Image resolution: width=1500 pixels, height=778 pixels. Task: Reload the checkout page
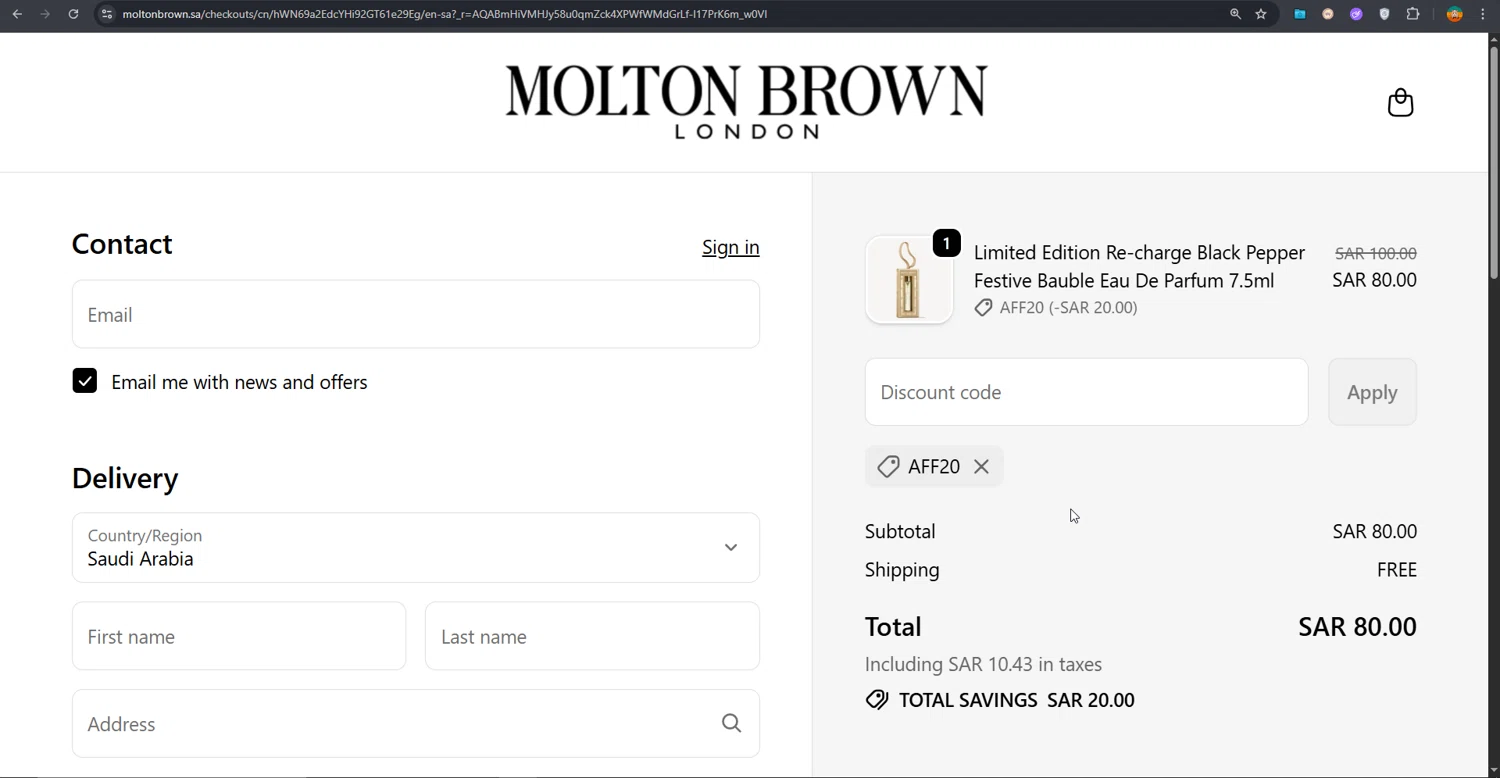coord(73,14)
